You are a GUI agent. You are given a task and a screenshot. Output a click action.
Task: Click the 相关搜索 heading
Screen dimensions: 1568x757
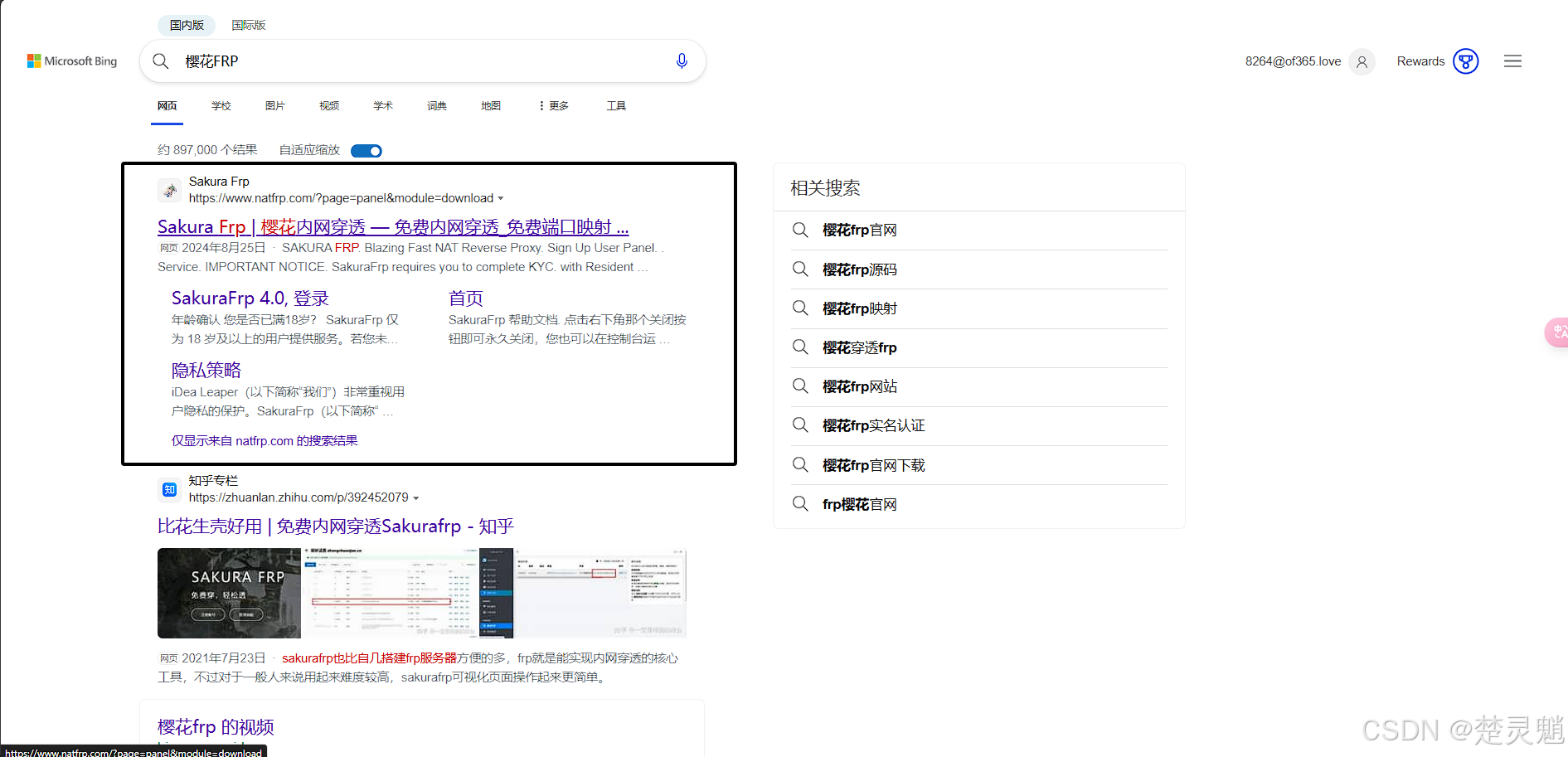[x=825, y=188]
